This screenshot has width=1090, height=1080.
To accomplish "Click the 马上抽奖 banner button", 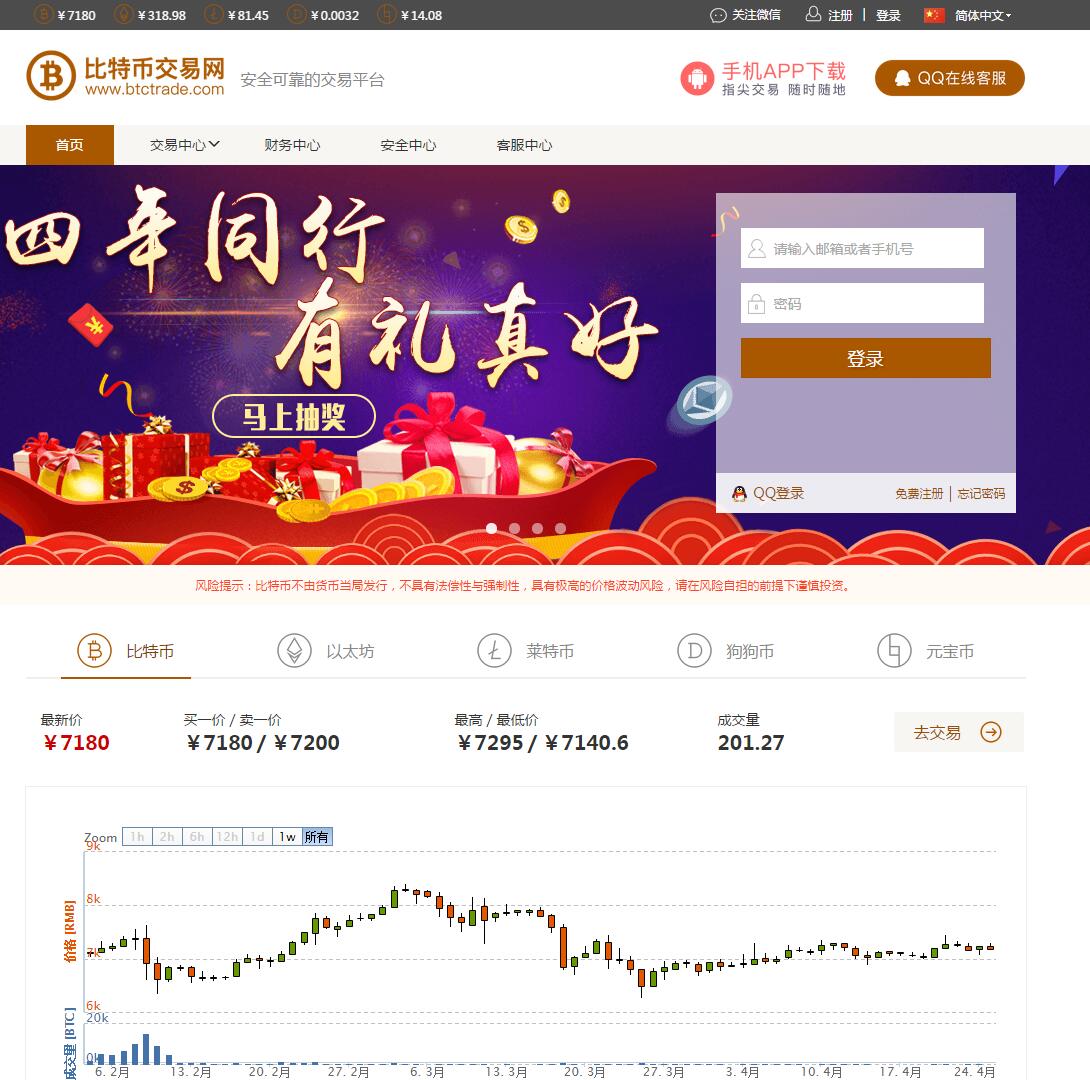I will (294, 416).
